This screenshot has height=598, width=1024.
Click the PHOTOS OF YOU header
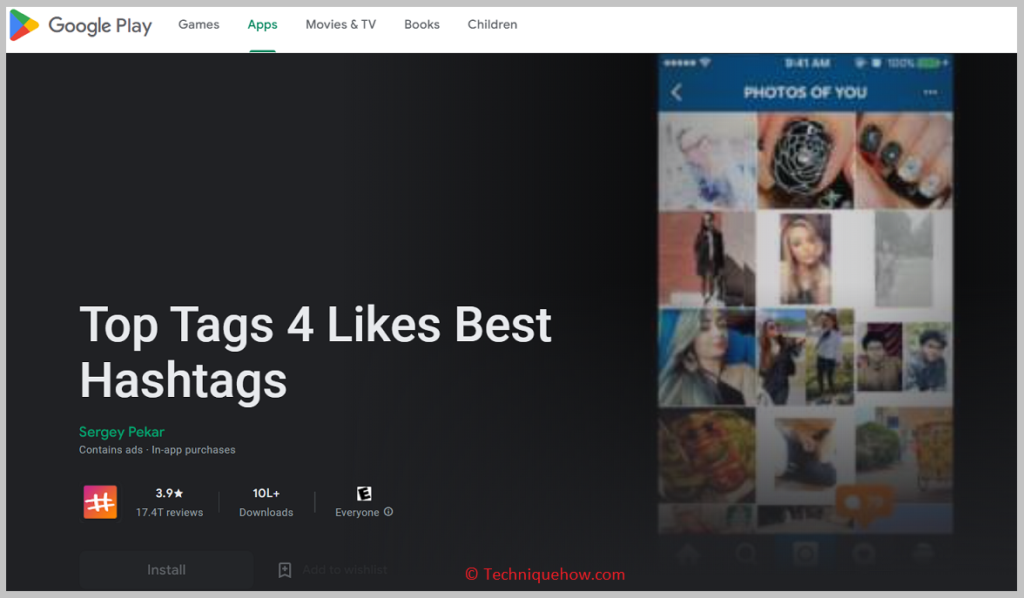[805, 93]
